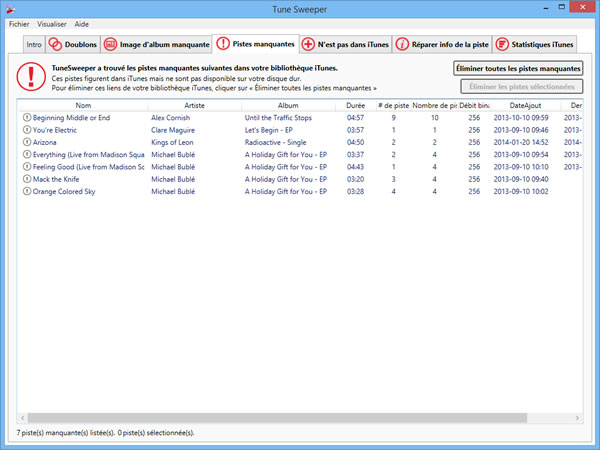The height and width of the screenshot is (450, 600).
Task: Click the info icon on Réparer info tab
Action: pos(402,44)
